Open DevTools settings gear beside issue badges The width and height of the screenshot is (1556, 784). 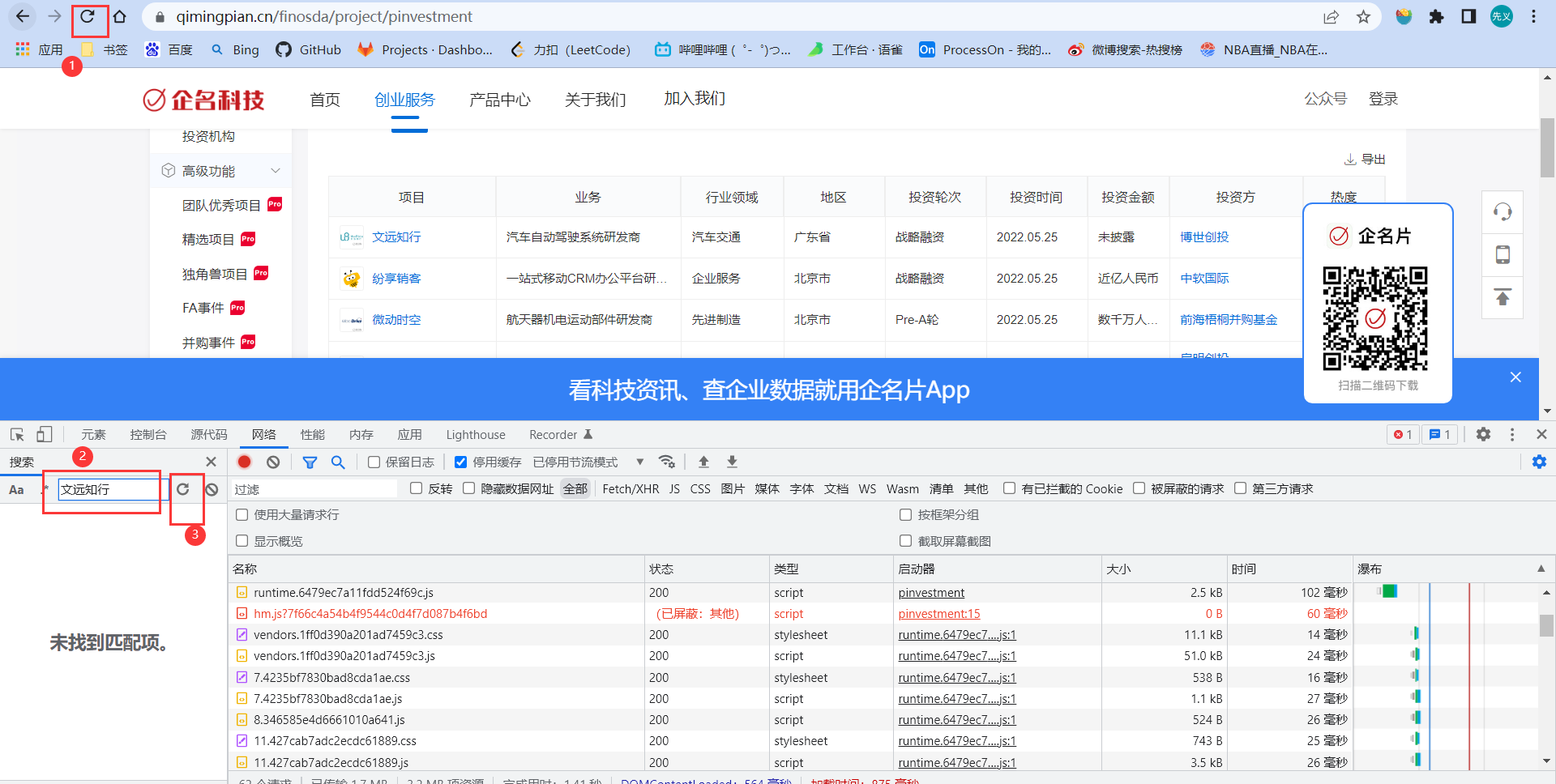coord(1483,435)
